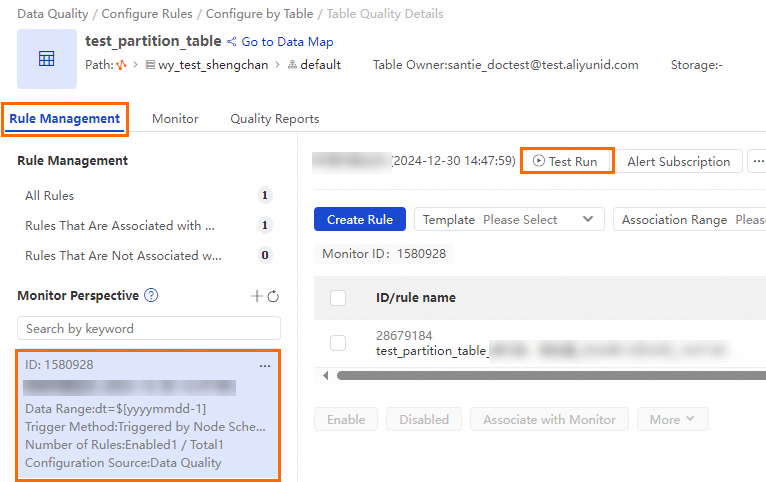Click the red path icon after Path:
Viewport: 766px width, 482px height.
(122, 65)
